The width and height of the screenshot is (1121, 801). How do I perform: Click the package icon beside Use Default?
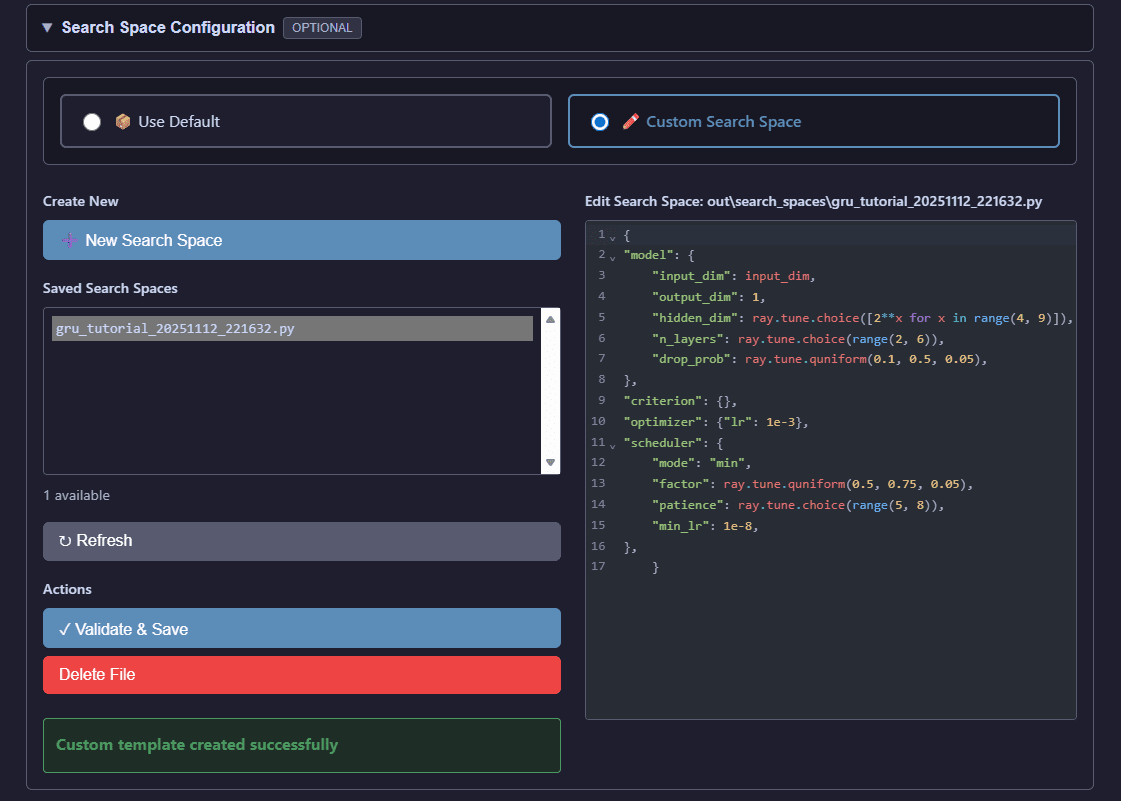(x=123, y=122)
